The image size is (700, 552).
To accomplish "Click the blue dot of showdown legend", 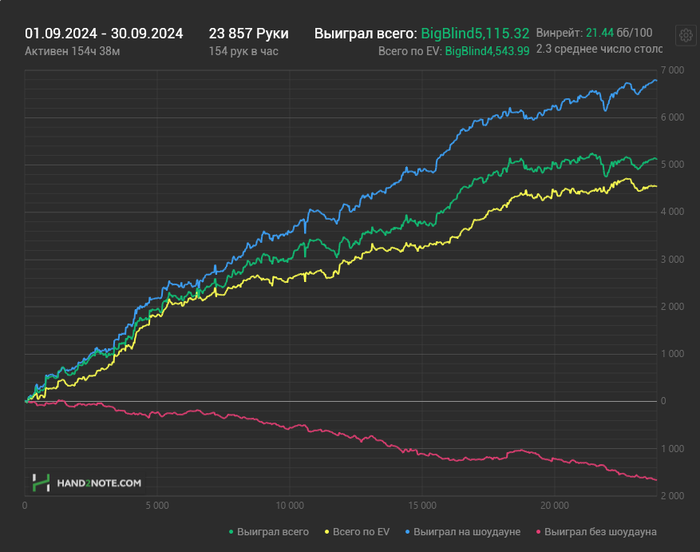I will [x=407, y=532].
